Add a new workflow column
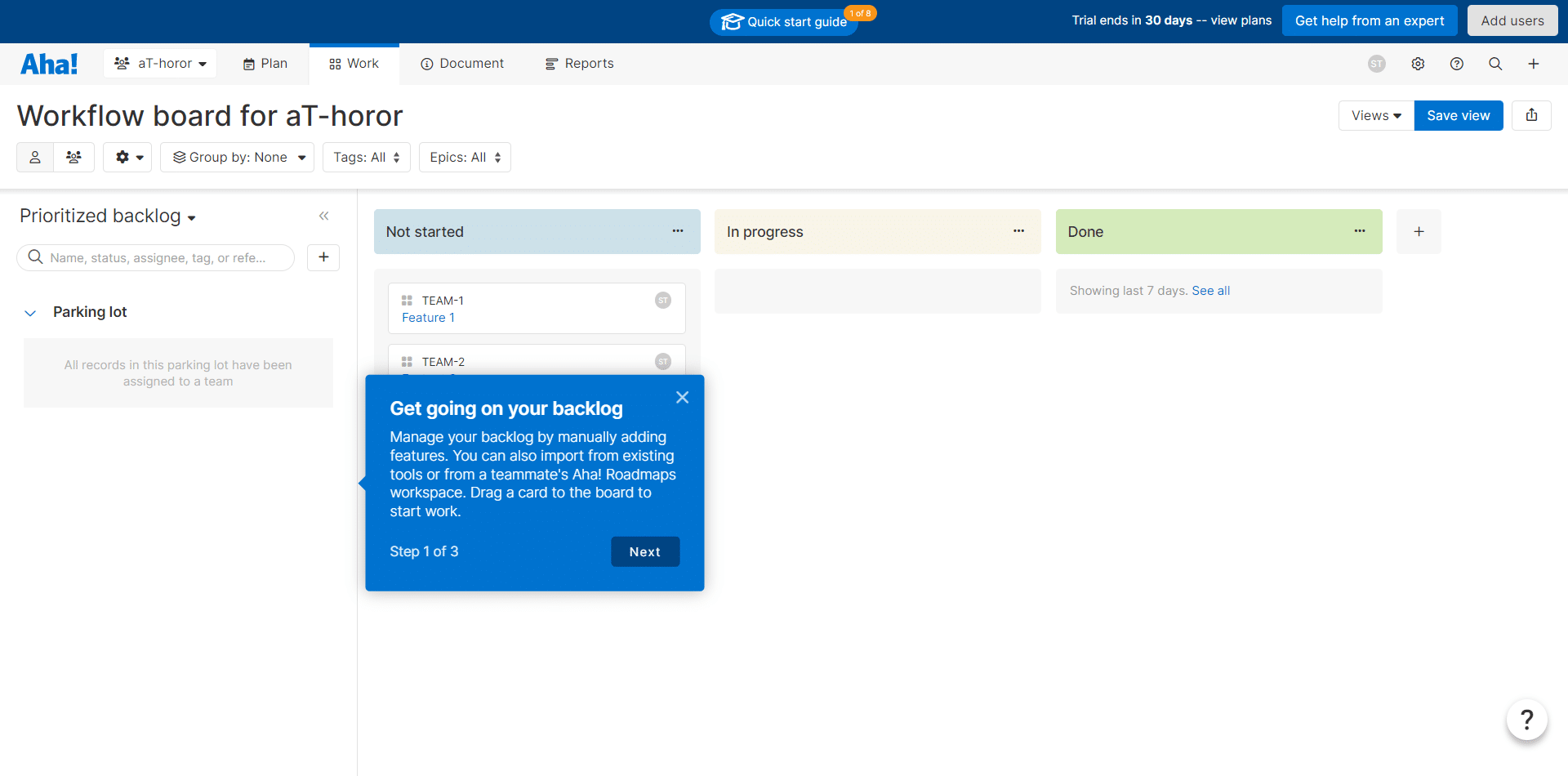Image resolution: width=1568 pixels, height=776 pixels. pos(1419,231)
